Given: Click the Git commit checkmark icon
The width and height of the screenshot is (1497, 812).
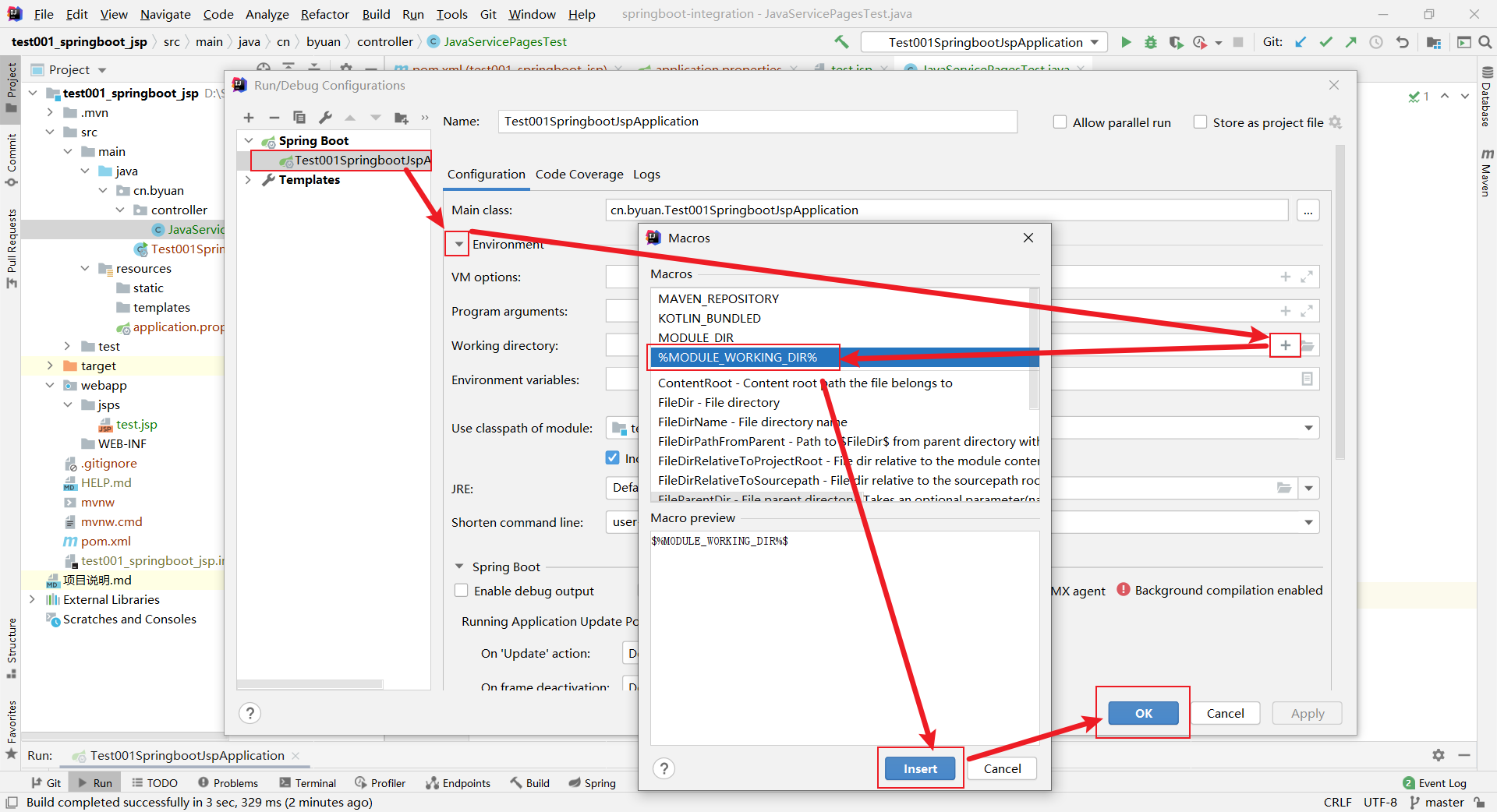Looking at the screenshot, I should [1325, 42].
